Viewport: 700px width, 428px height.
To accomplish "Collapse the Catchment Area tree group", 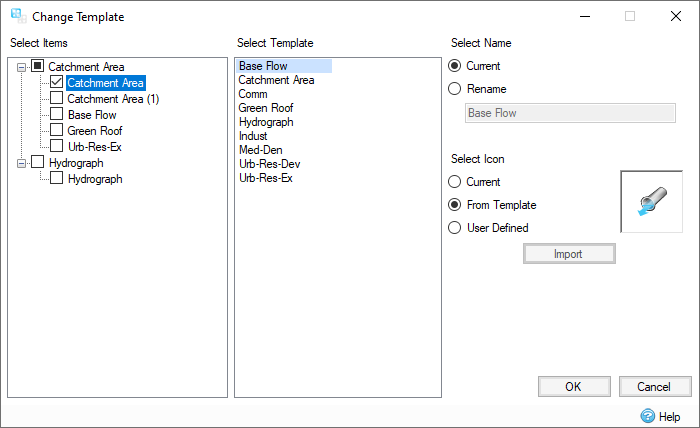I will point(22,67).
